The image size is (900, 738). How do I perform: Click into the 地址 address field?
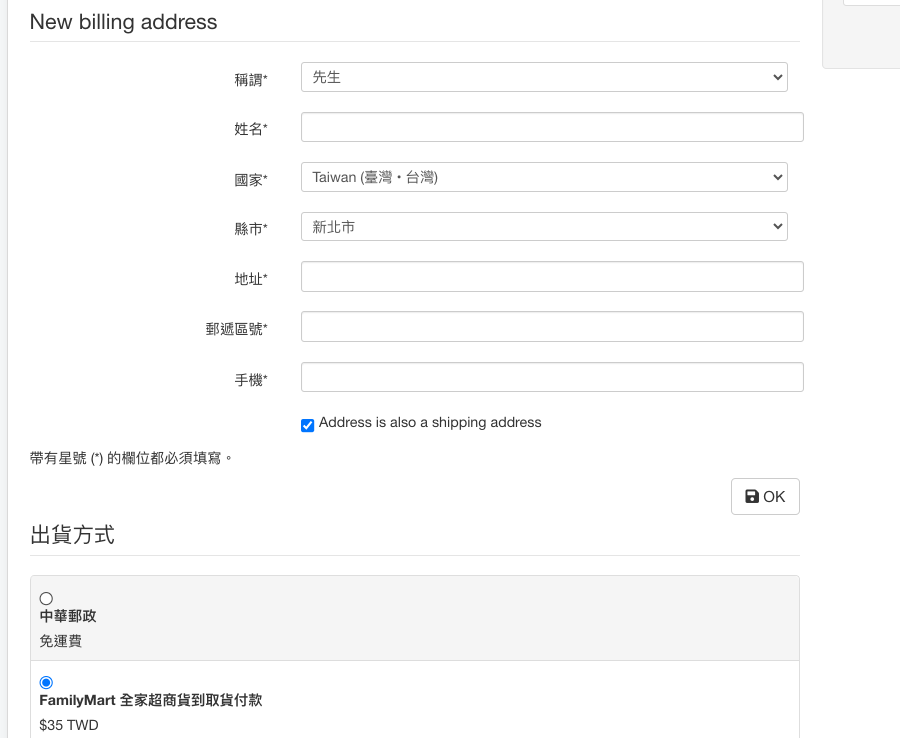(x=552, y=277)
